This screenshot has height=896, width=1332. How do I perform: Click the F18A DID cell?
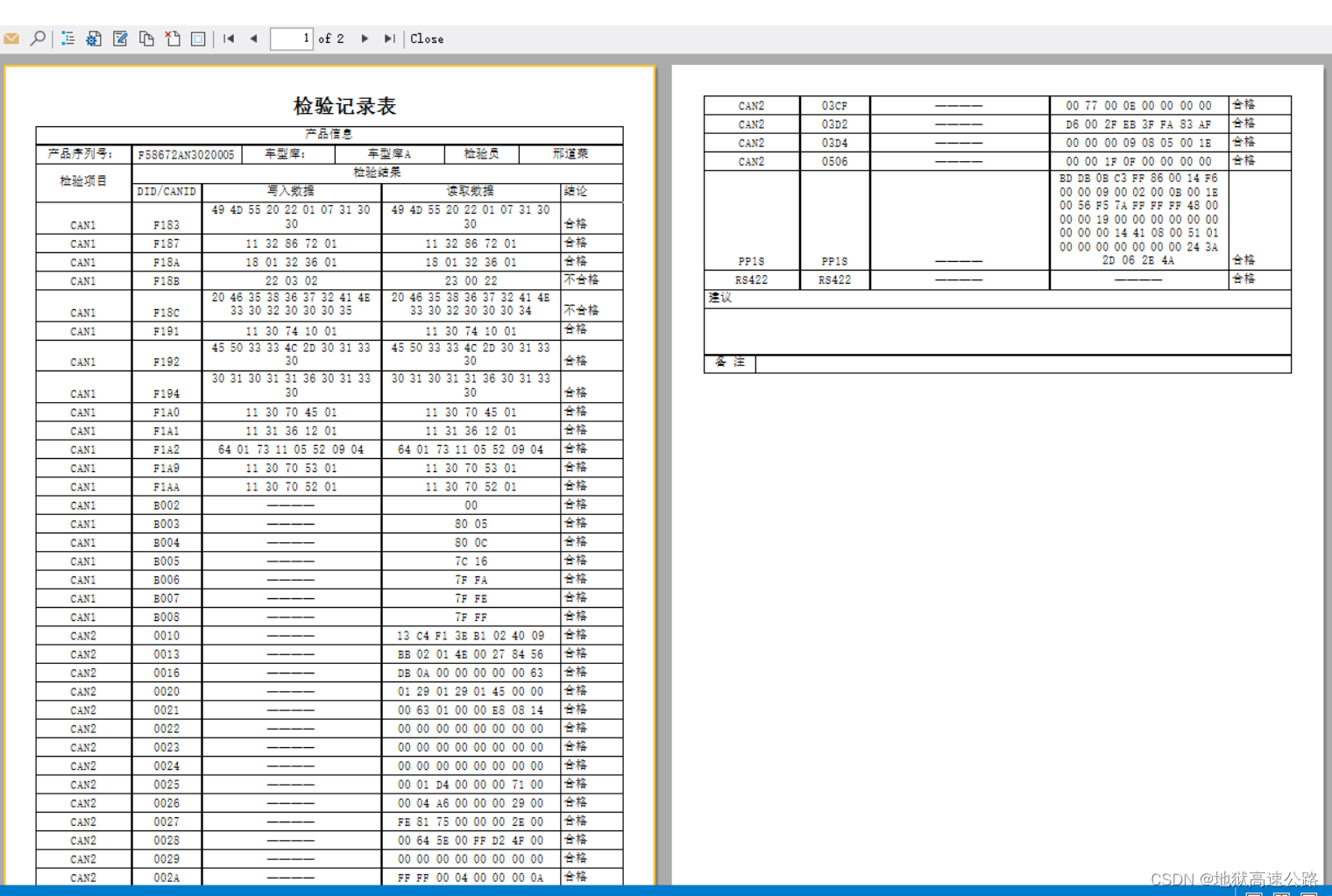pyautogui.click(x=166, y=263)
